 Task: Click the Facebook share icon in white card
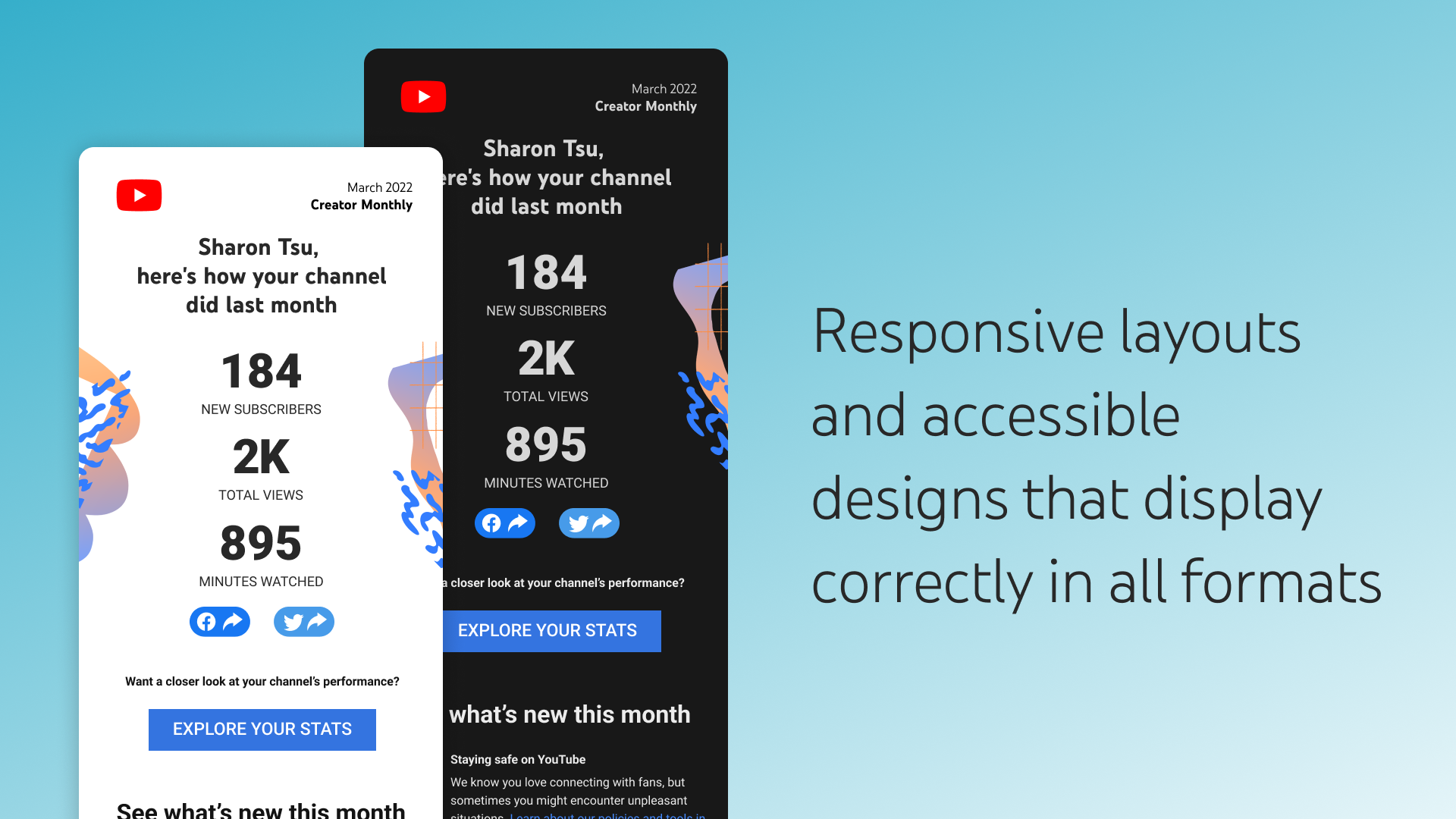click(219, 621)
